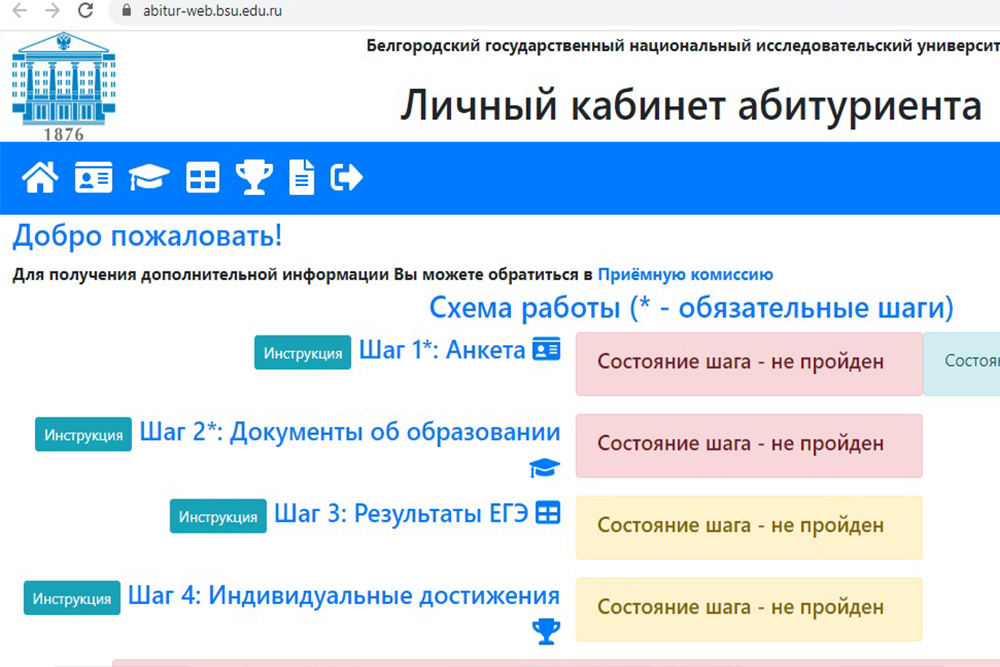Click the home icon in blue navbar
The height and width of the screenshot is (667, 1000).
40,178
